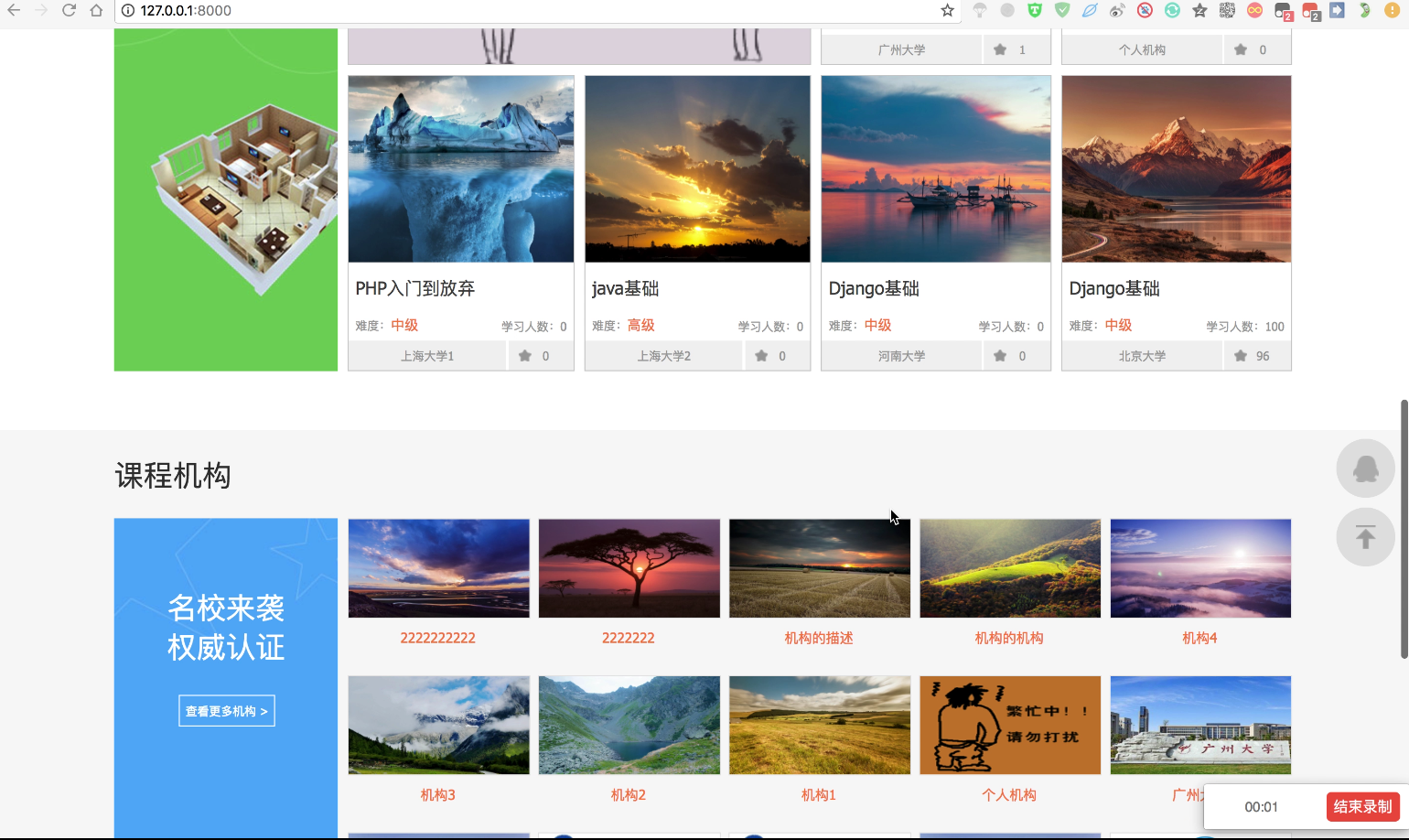
Task: Open the boats-at-dusk Django course thumbnail
Action: pyautogui.click(x=936, y=169)
